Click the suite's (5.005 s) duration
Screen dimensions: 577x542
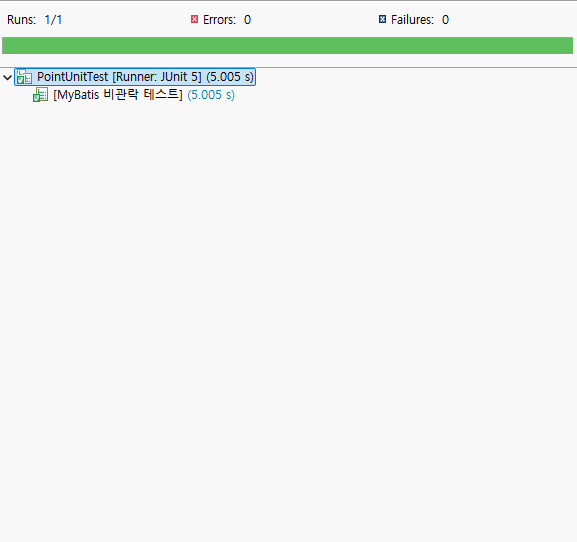click(230, 77)
